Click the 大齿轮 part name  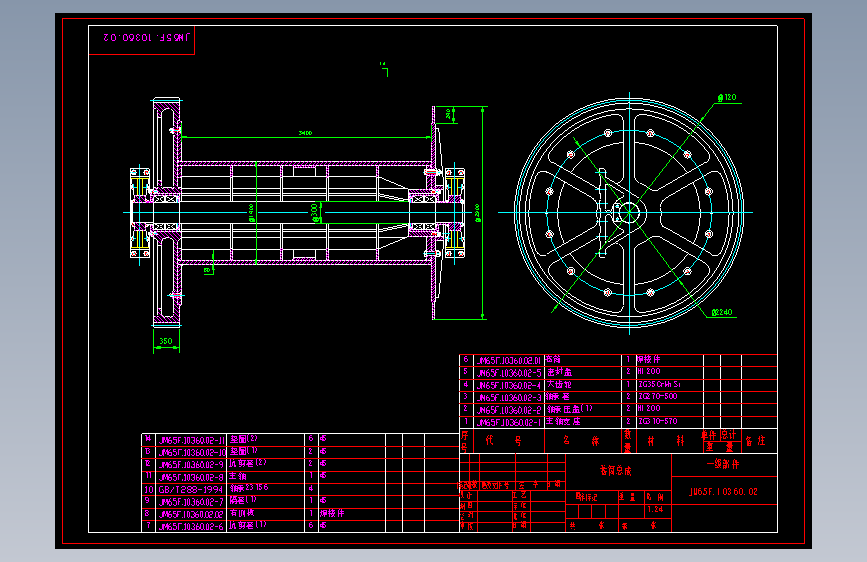coord(559,384)
